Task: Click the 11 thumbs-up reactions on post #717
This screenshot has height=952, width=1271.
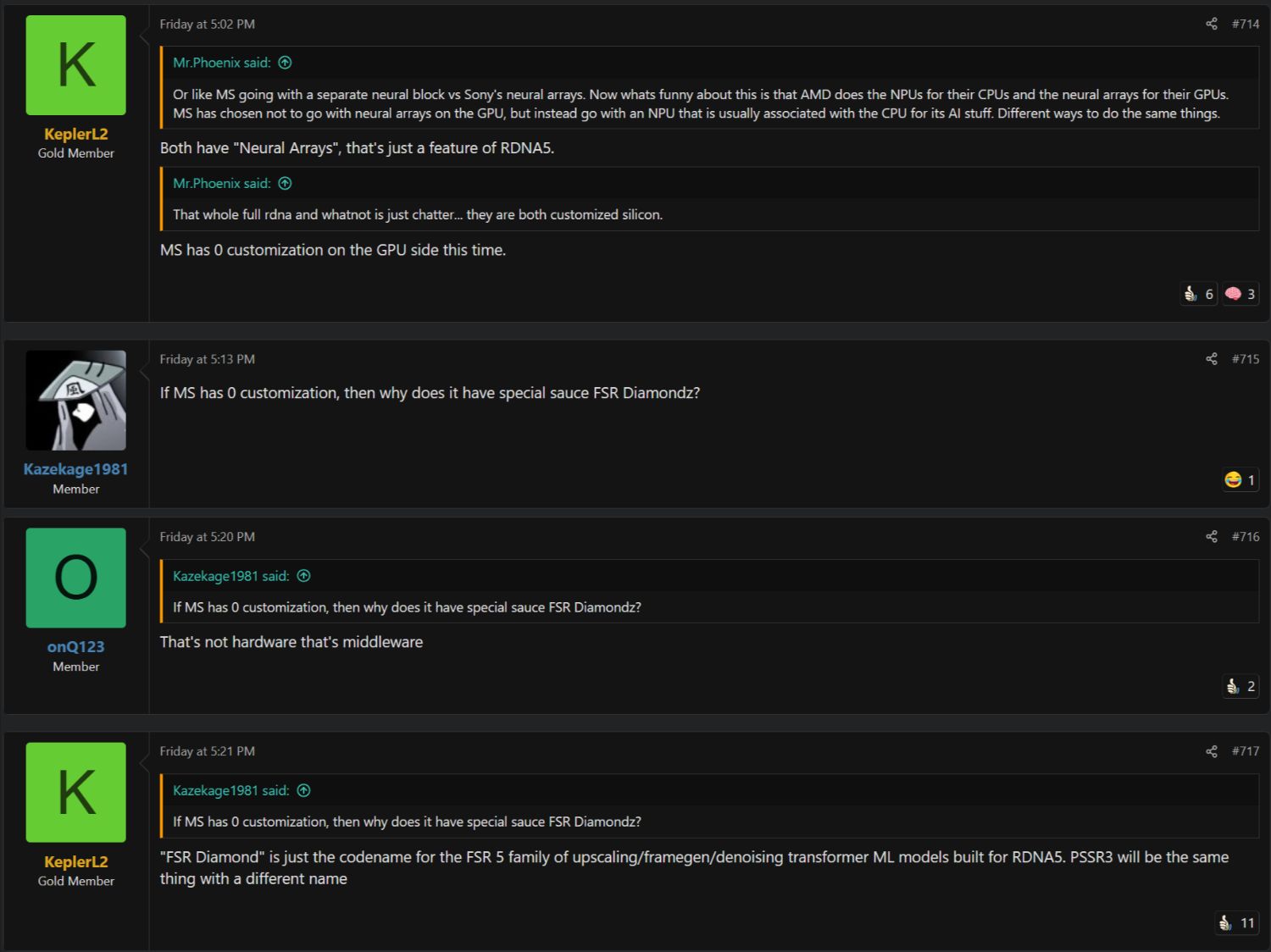Action: pos(1237,923)
